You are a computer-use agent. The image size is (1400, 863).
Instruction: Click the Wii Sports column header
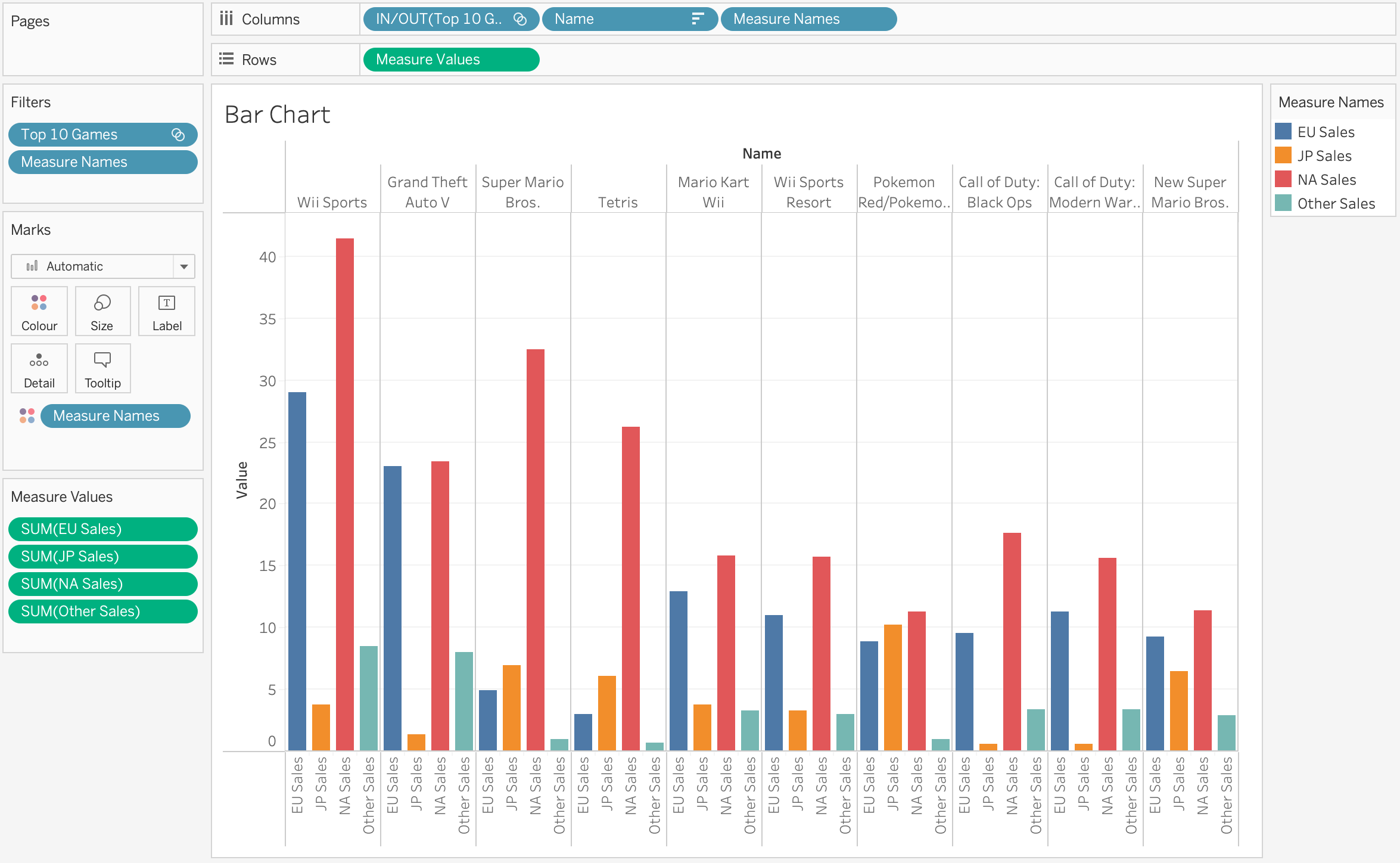tap(332, 203)
